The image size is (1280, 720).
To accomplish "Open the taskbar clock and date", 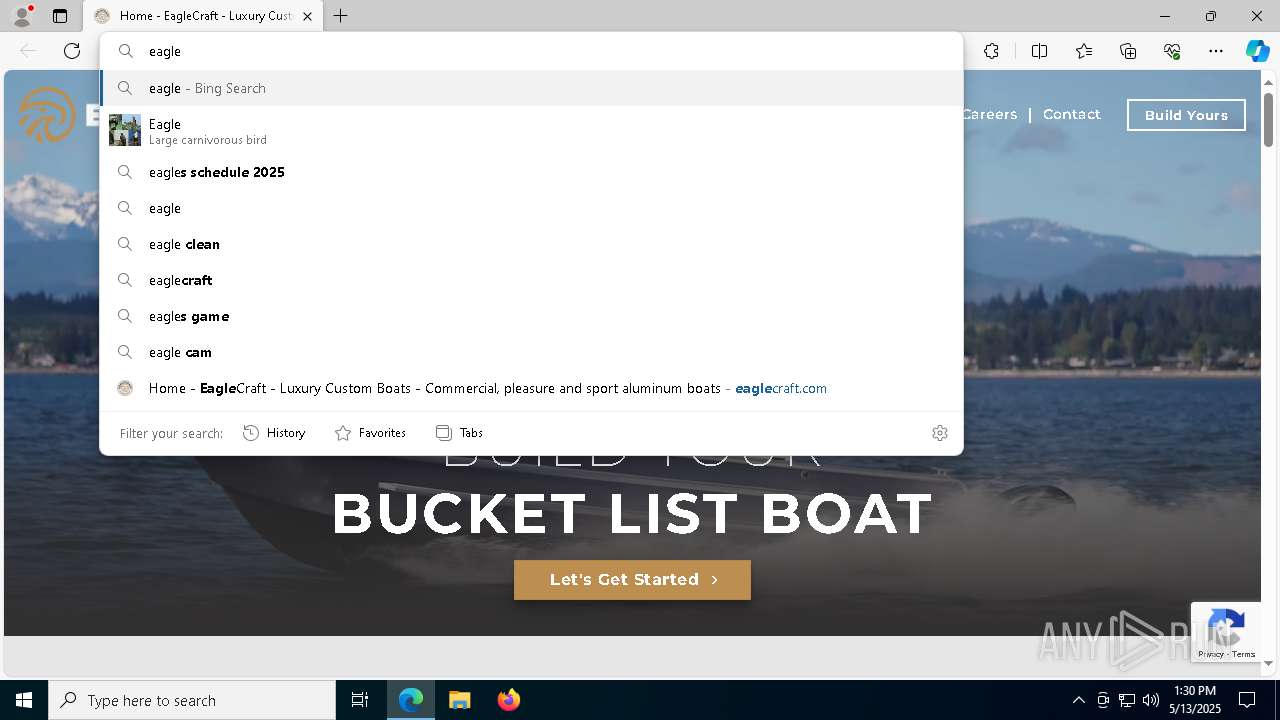I will 1195,700.
